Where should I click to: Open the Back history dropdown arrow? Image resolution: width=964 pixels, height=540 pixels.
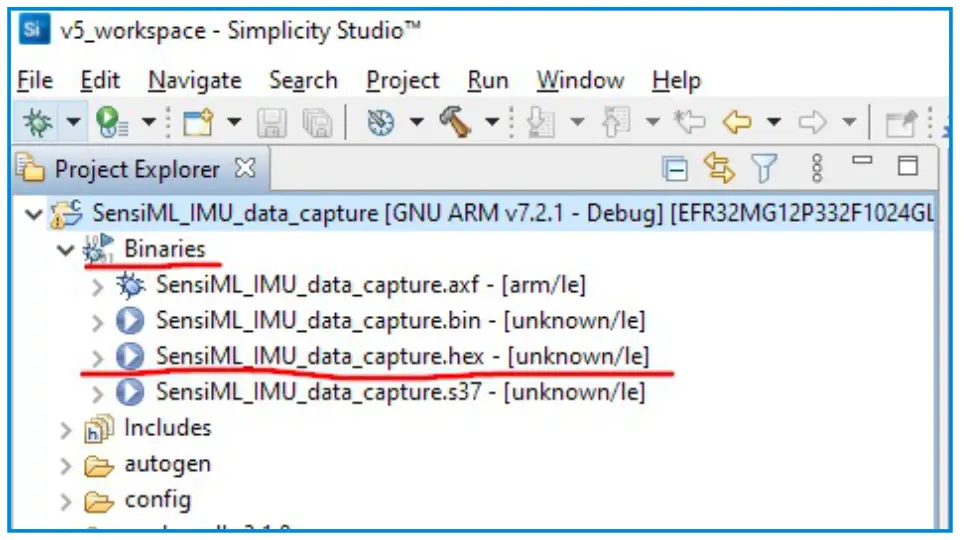(x=774, y=121)
